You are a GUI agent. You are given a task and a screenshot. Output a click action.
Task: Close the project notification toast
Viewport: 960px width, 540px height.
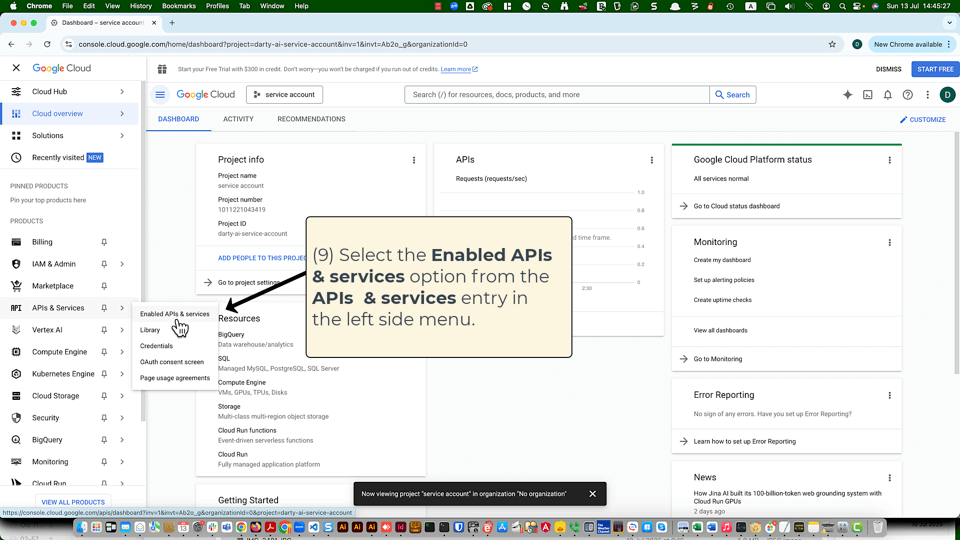592,494
